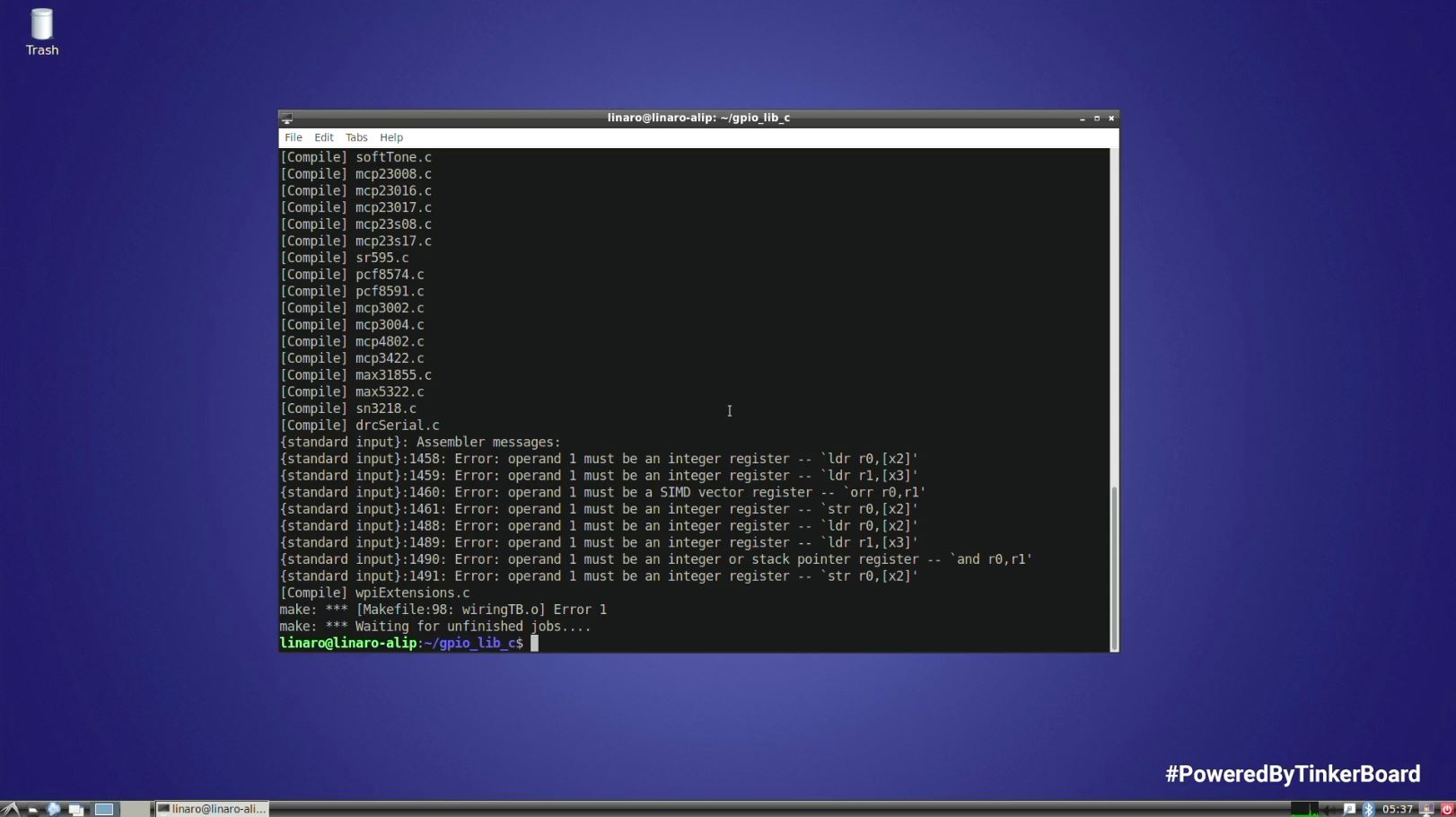Click the terminal vertical scrollbar thumb
Screen dimensions: 1456x817
tap(1114, 566)
